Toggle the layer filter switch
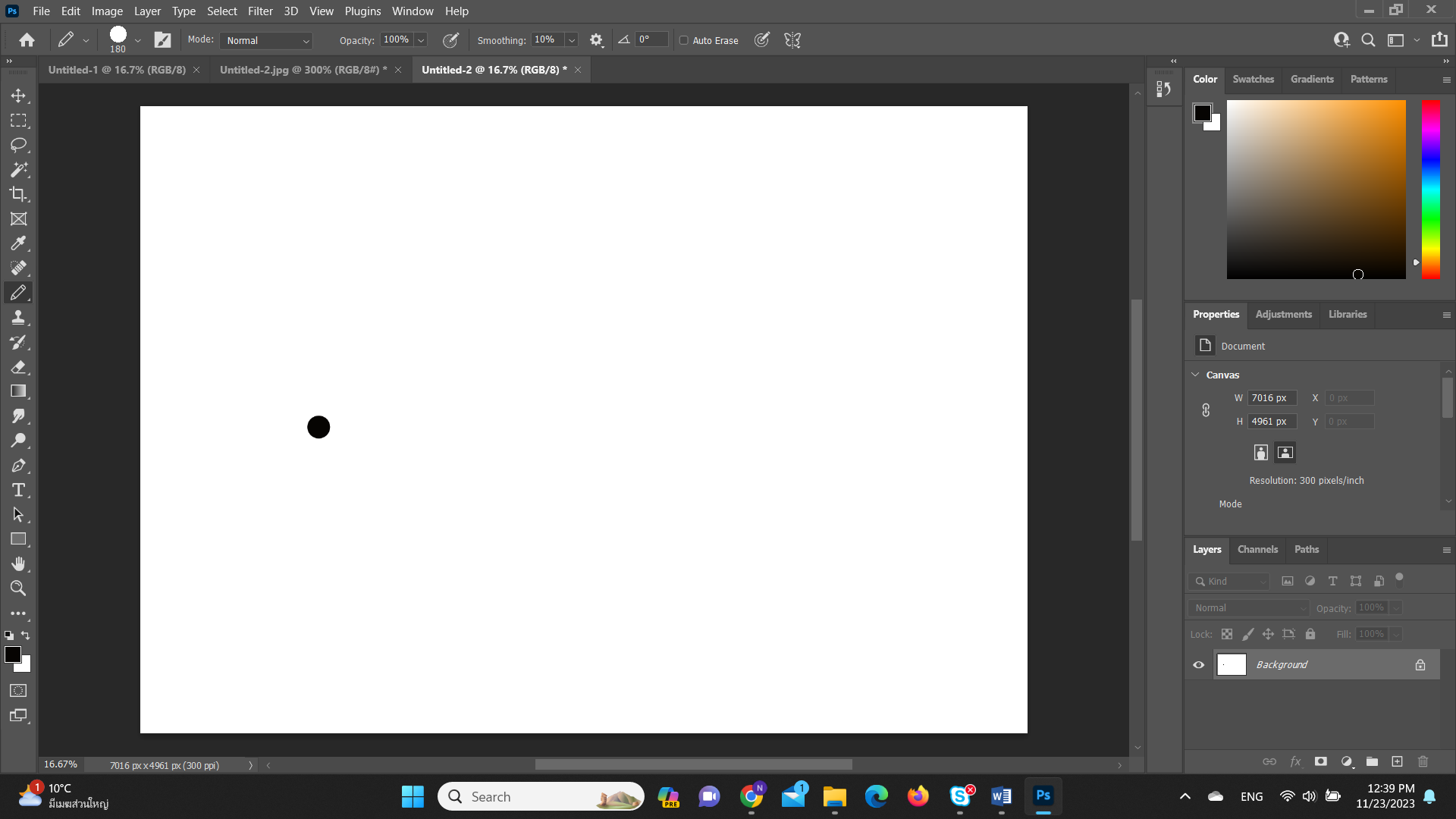The width and height of the screenshot is (1456, 819). click(1400, 580)
